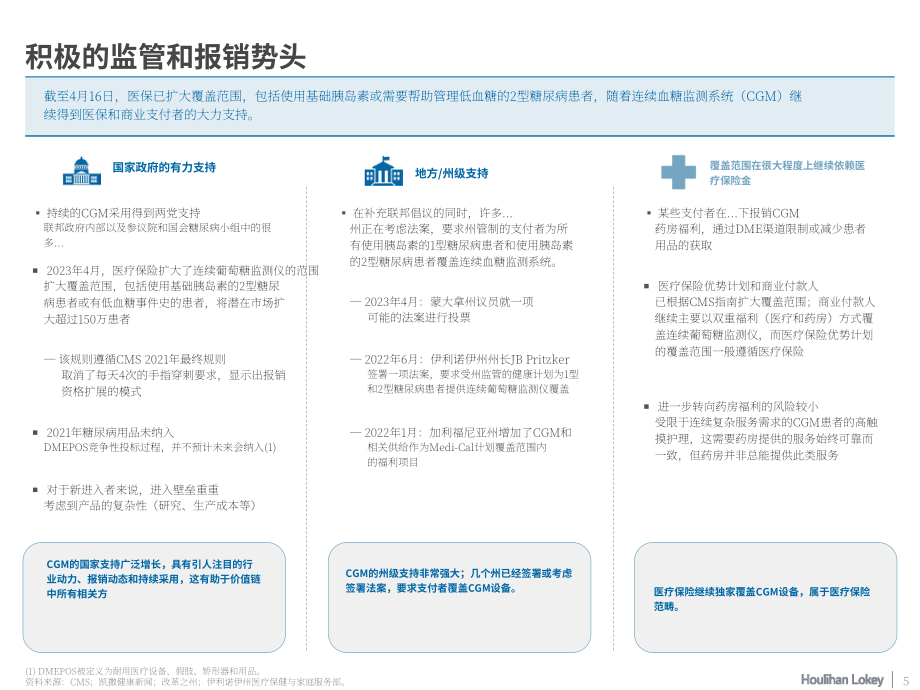Click bullet 2021年糖尿病用品未纳入
Screen dimensions: 920x690
click(110, 432)
